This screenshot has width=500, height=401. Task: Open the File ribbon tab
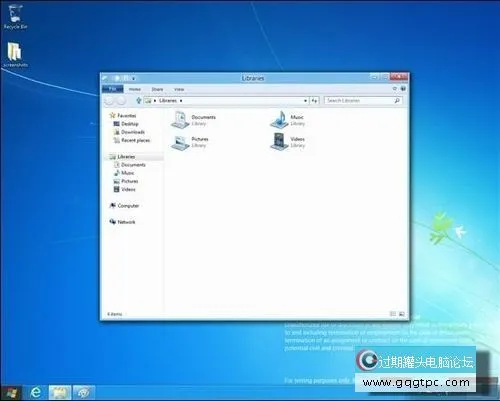(112, 89)
